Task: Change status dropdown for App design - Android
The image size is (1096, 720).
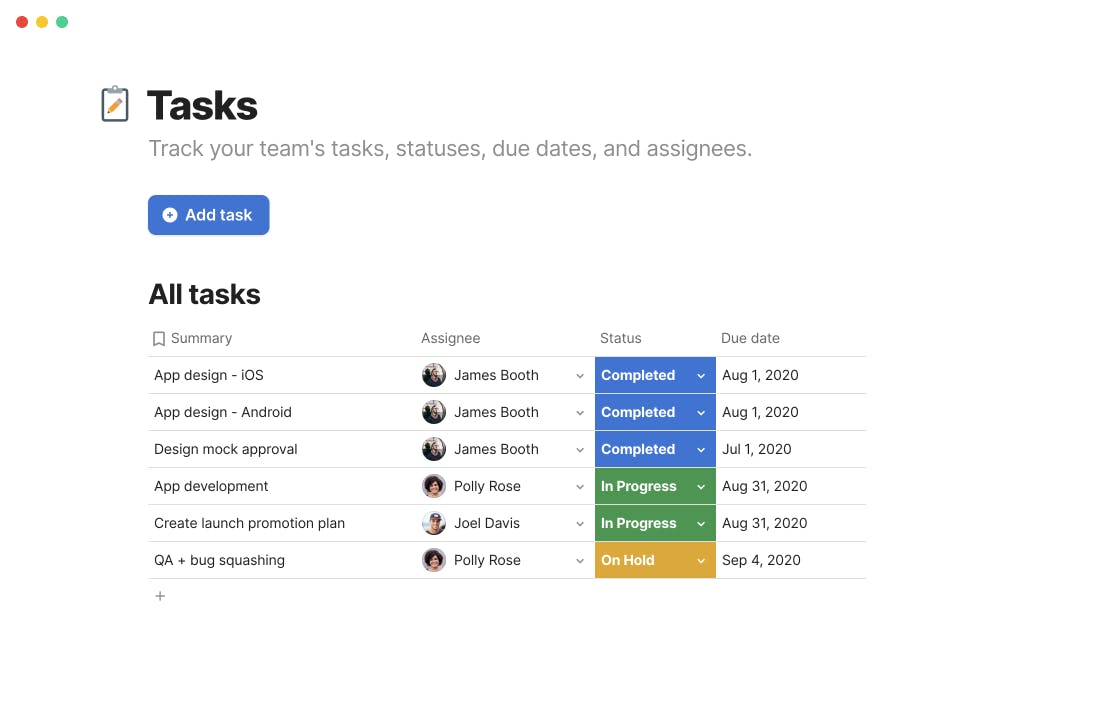Action: coord(700,412)
